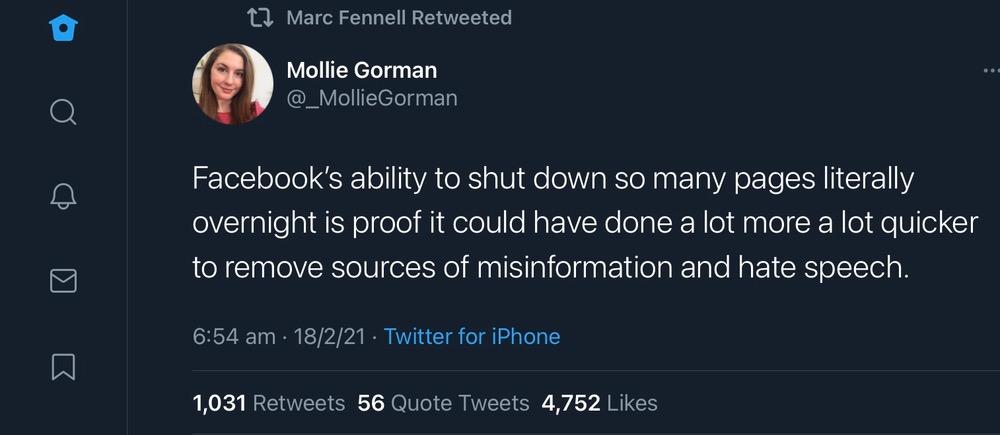View the 1,031 Retweets list
This screenshot has width=1000, height=435.
point(268,403)
